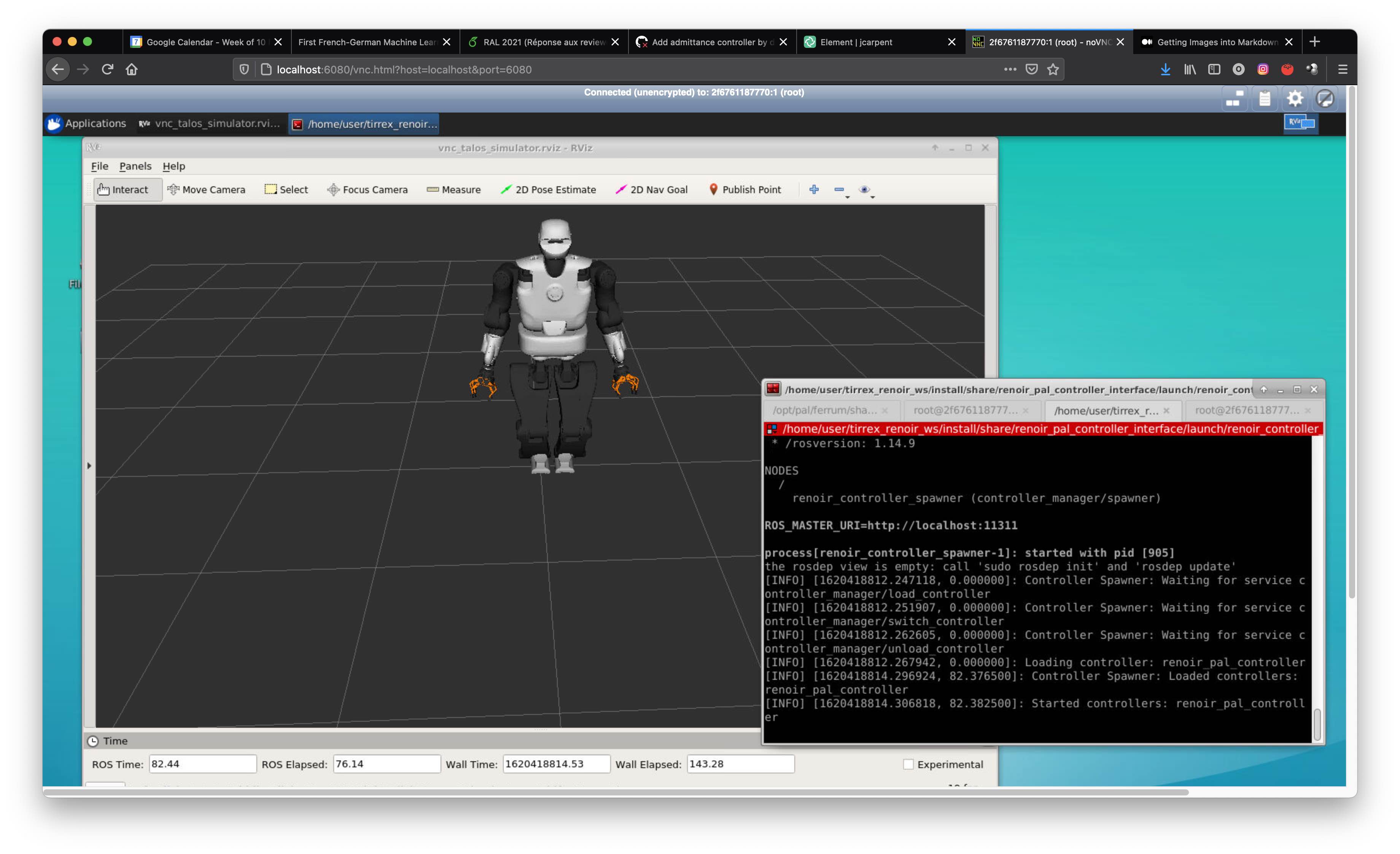Check the visibility of RViz panels
The image size is (1400, 854).
click(135, 165)
